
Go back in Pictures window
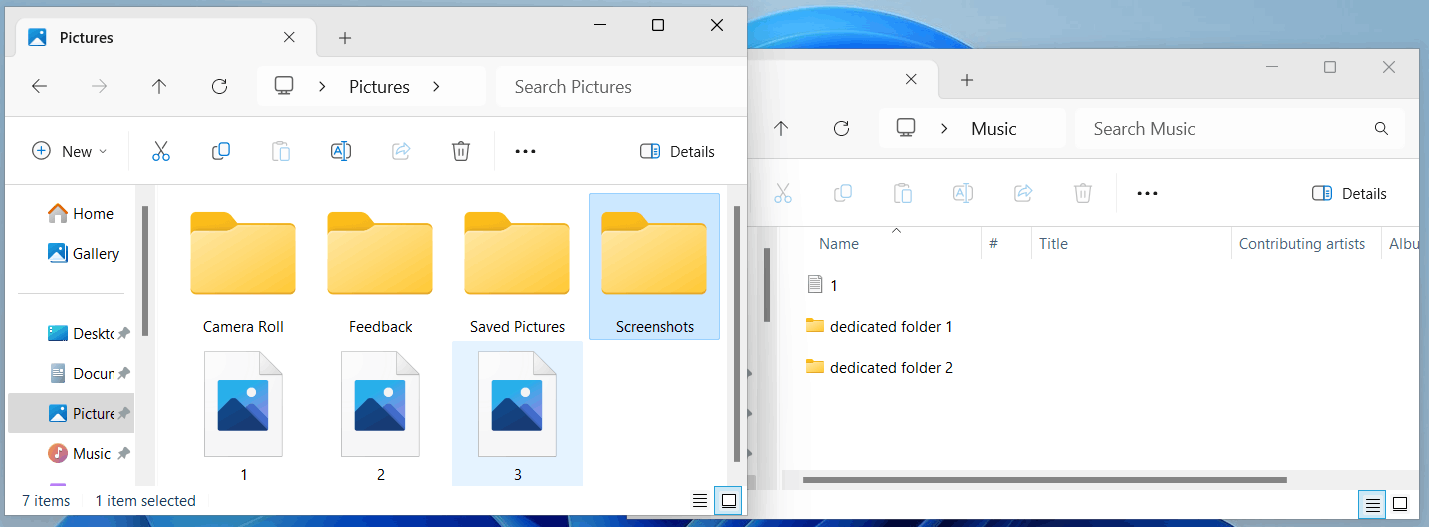tap(39, 87)
